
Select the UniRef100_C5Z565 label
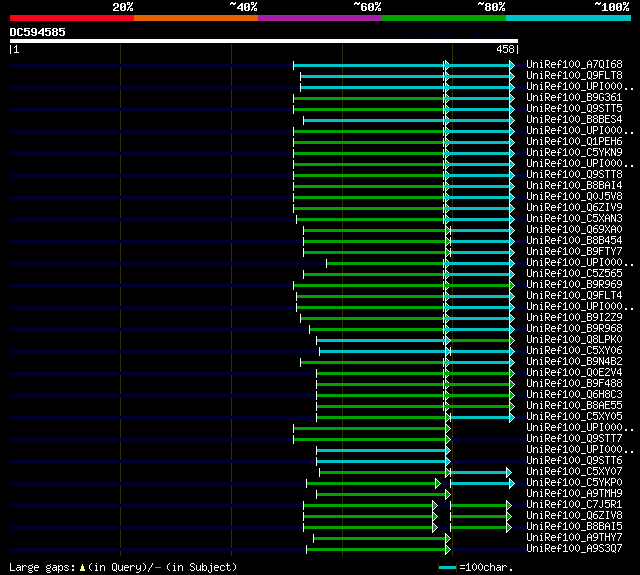(x=574, y=274)
